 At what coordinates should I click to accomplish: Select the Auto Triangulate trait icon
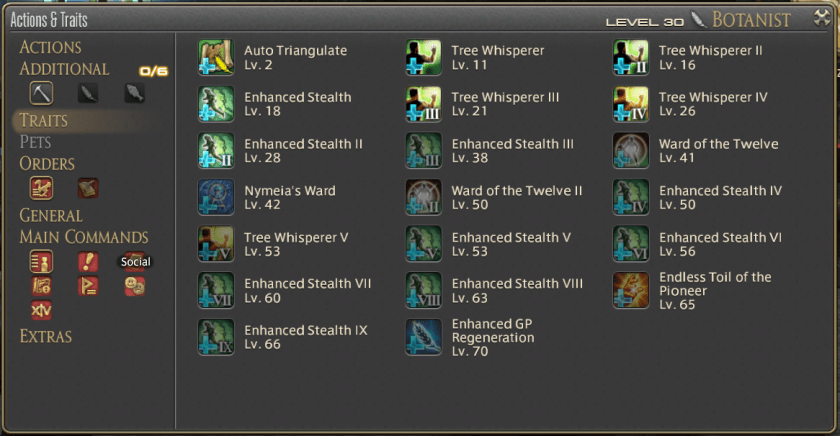tap(216, 57)
